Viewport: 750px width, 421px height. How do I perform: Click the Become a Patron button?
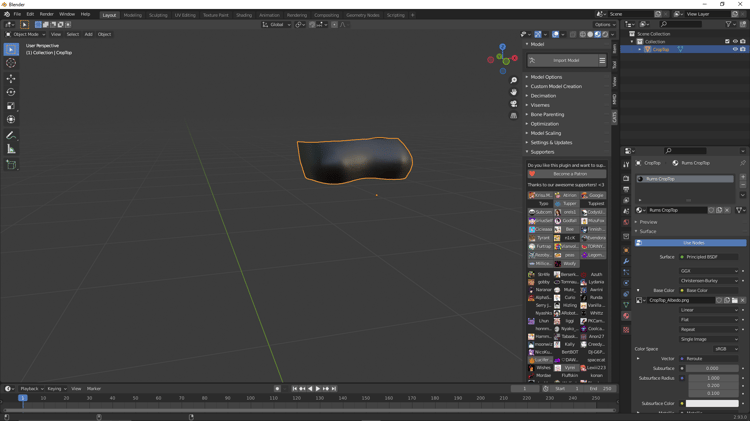pyautogui.click(x=569, y=174)
